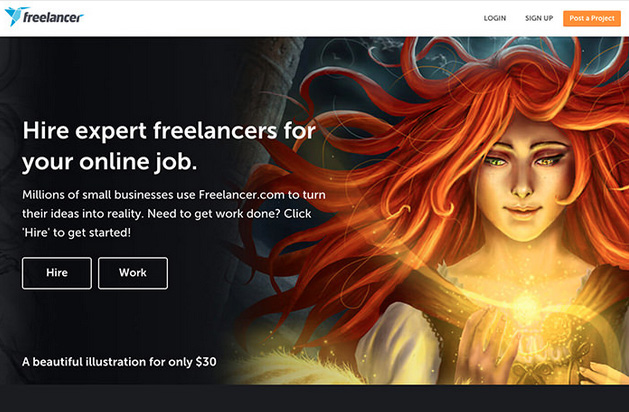The height and width of the screenshot is (412, 629).
Task: Choose the Work button
Action: (133, 273)
